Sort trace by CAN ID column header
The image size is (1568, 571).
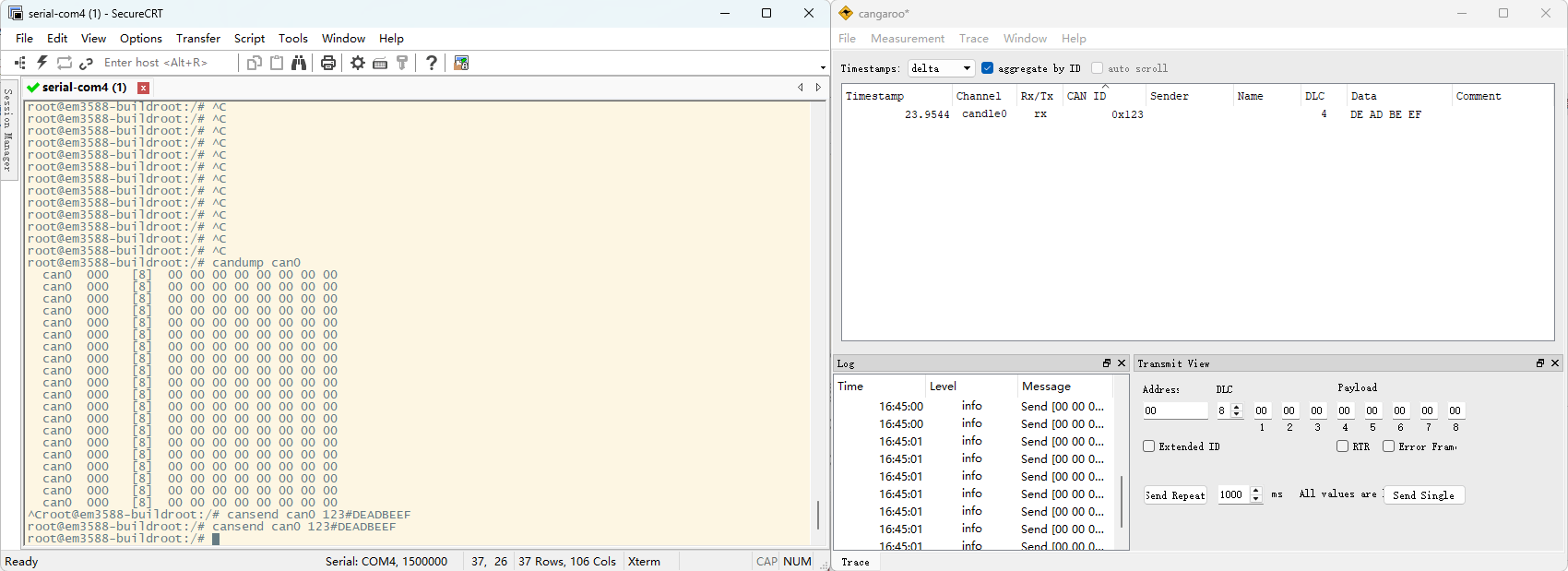[1104, 96]
